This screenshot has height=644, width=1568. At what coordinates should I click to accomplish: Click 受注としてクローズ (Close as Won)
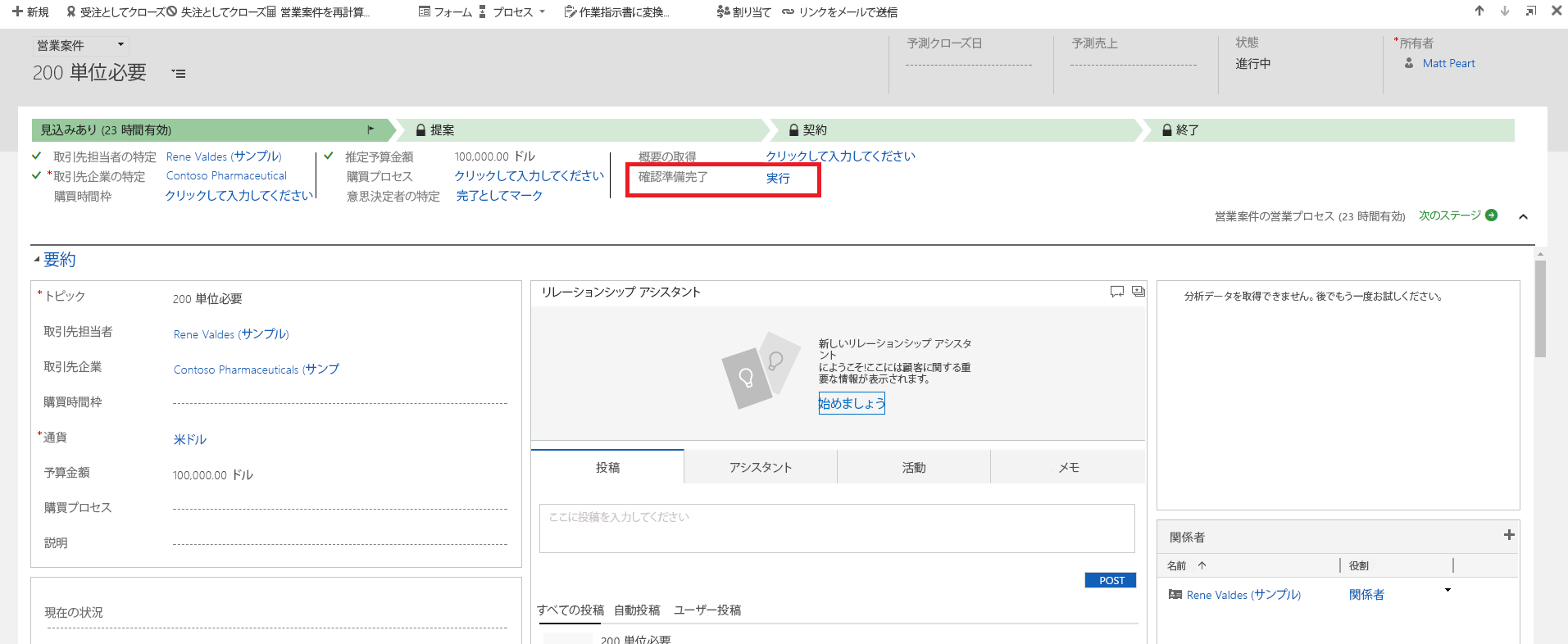(x=116, y=12)
